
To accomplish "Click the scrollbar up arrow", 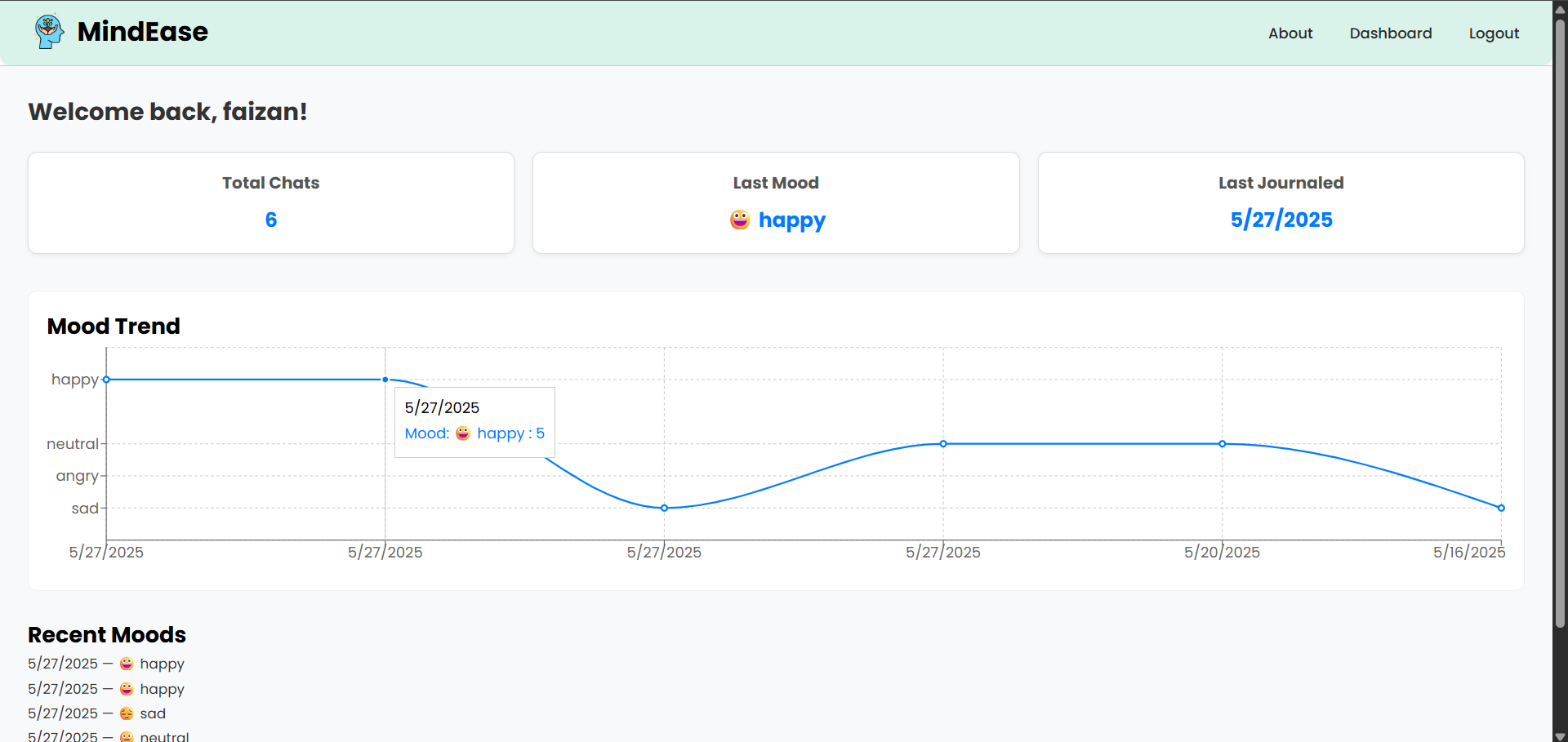I will tap(1560, 7).
